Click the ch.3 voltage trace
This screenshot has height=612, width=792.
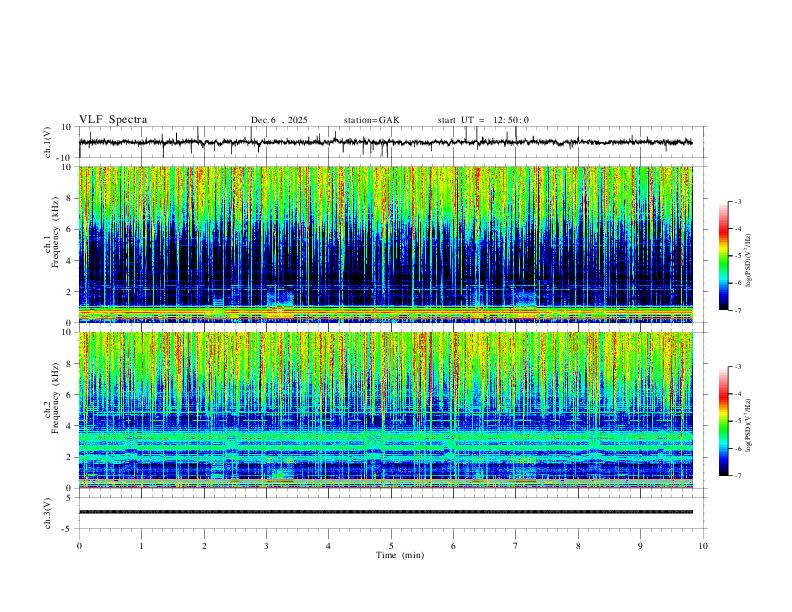385,512
